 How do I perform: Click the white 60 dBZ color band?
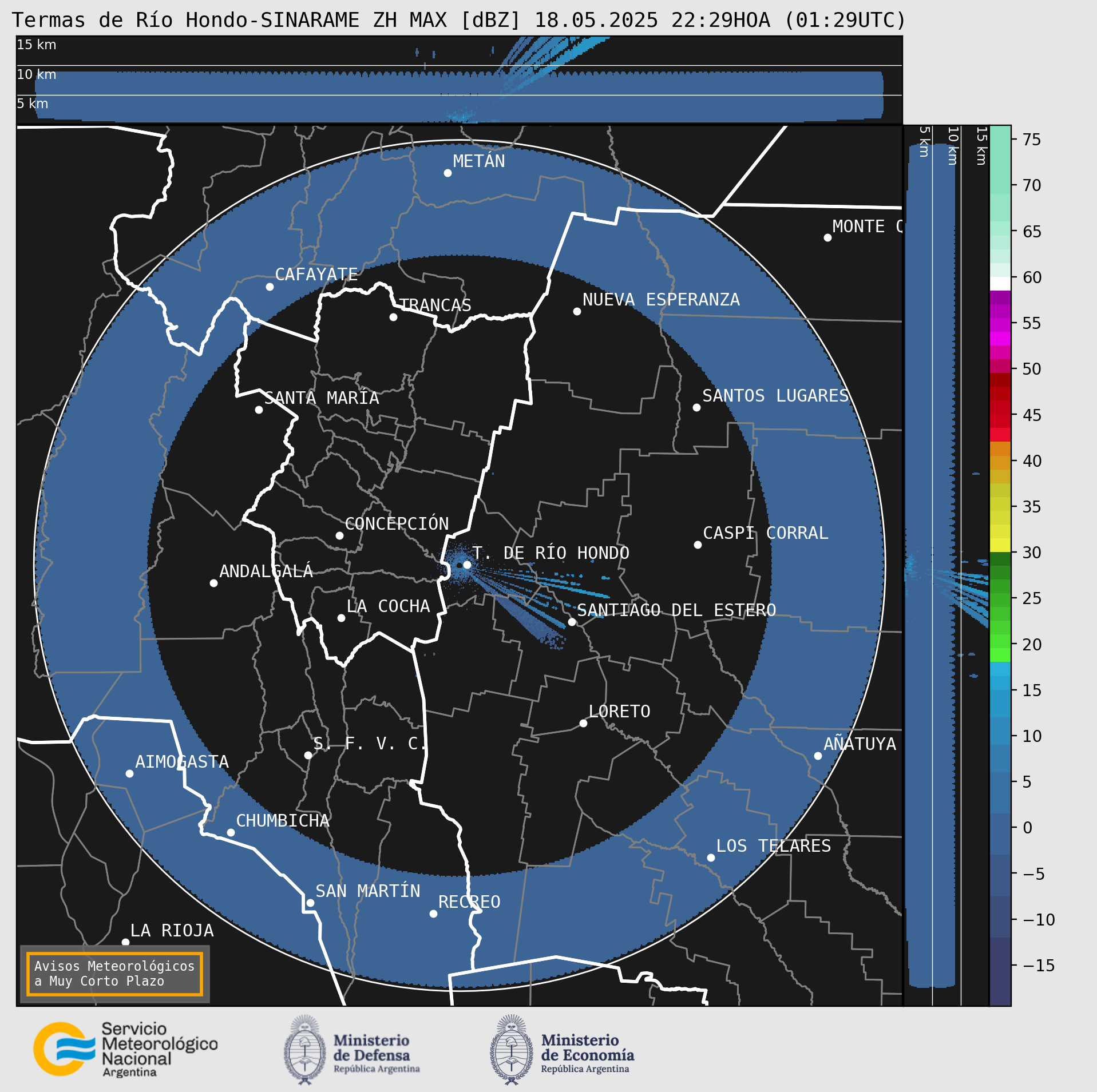[x=1000, y=284]
